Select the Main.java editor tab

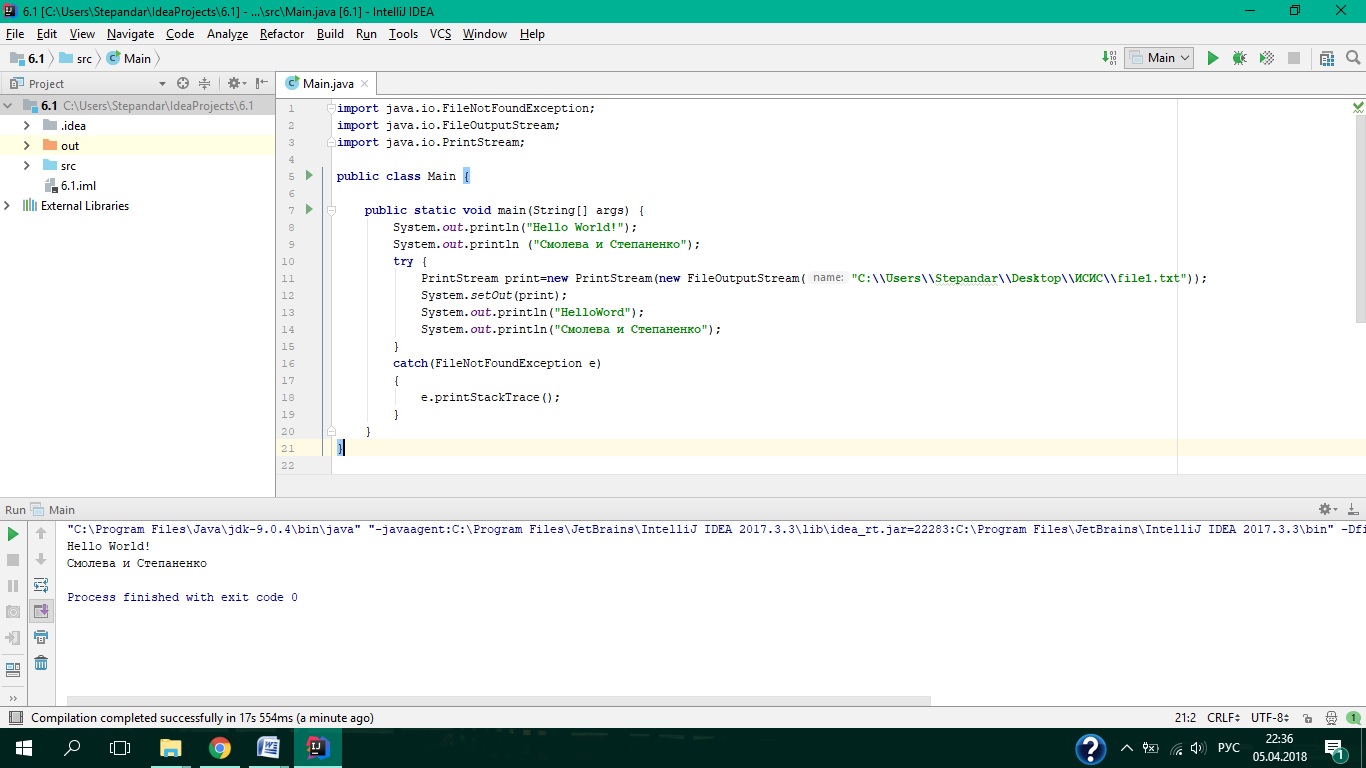pos(328,84)
